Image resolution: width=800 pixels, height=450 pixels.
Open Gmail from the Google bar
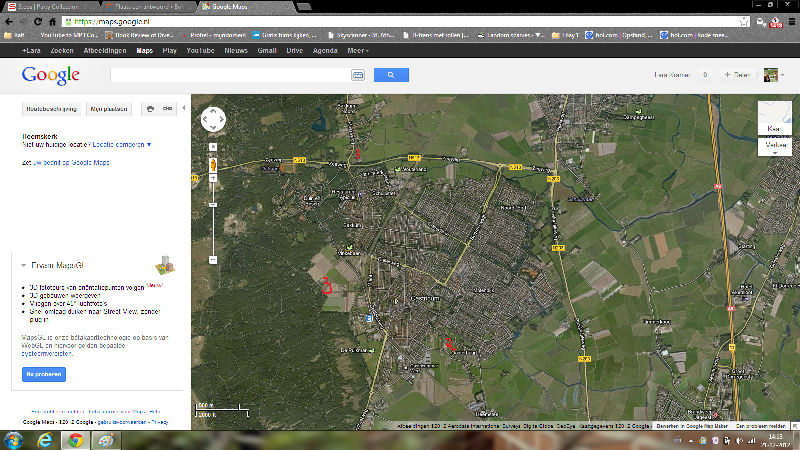pos(267,51)
